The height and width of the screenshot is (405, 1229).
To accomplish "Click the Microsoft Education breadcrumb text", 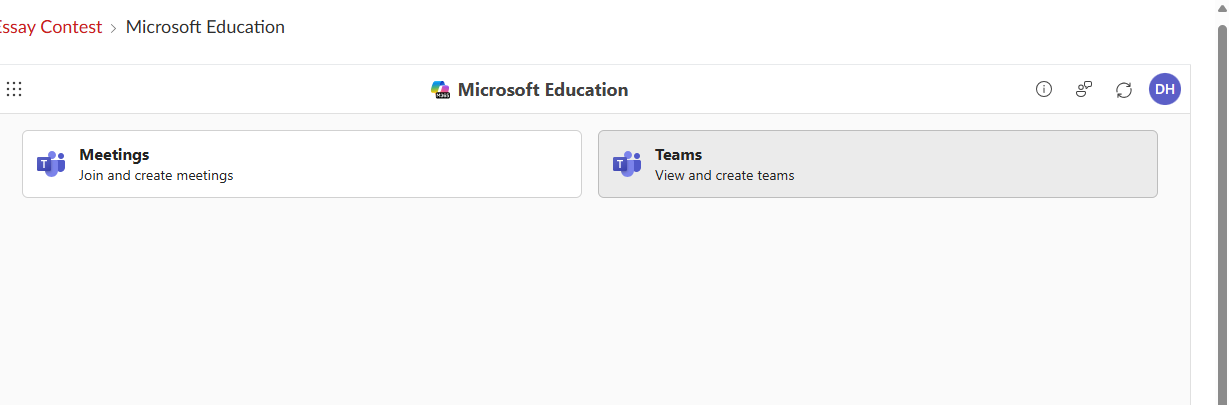I will point(205,27).
